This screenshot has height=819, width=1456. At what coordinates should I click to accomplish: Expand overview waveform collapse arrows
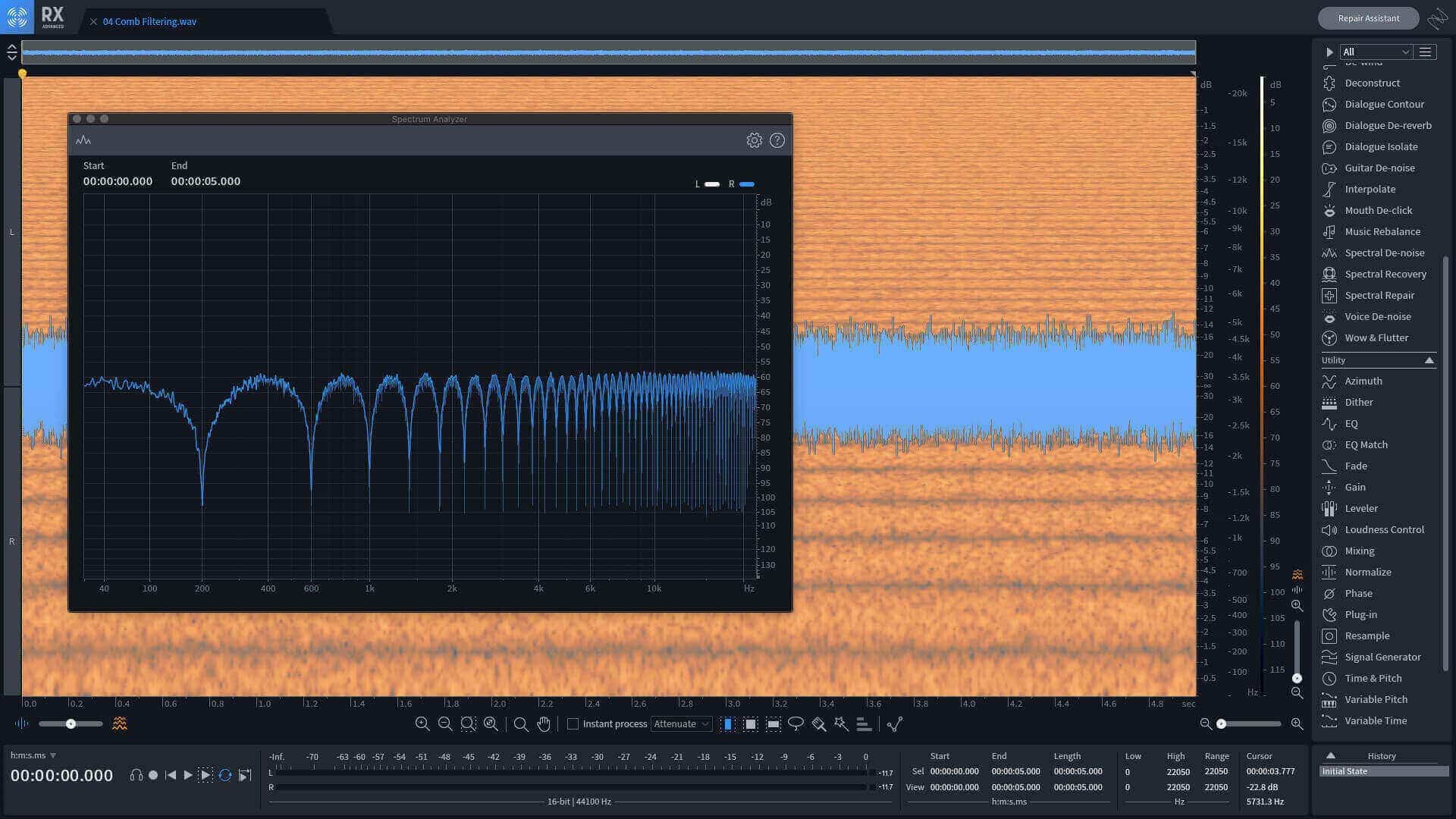tap(11, 52)
